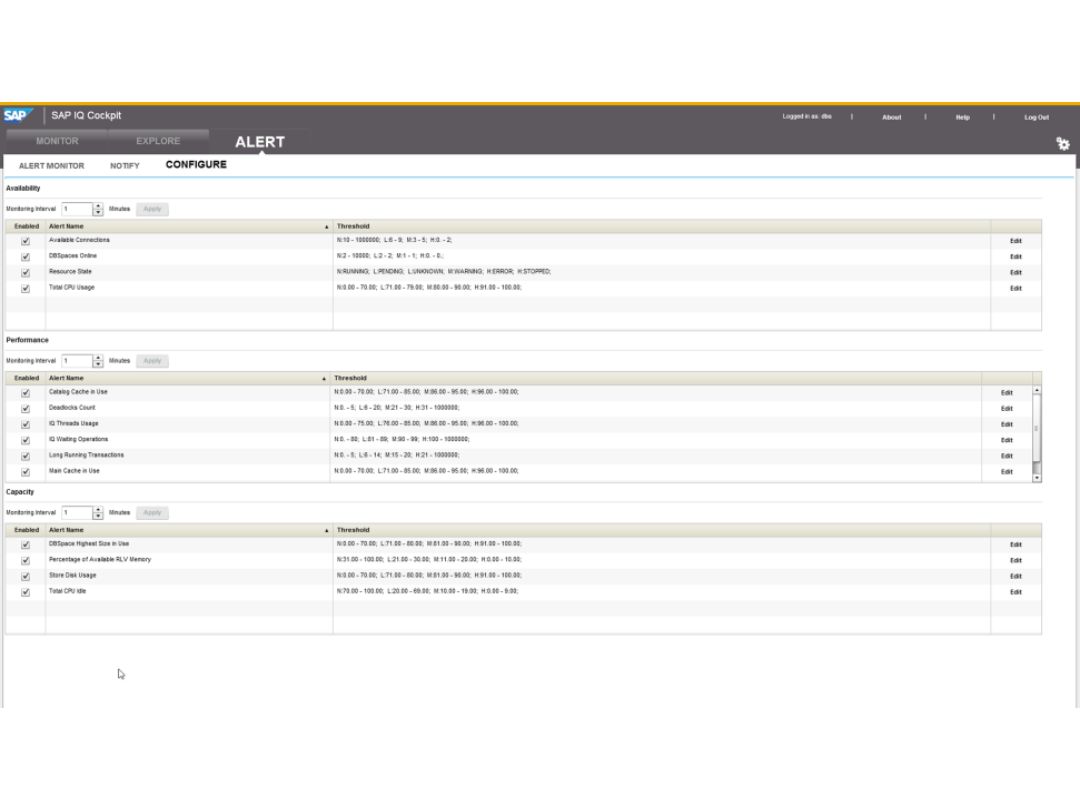Click Apply in Capacity section
This screenshot has height=810, width=1080.
click(152, 512)
